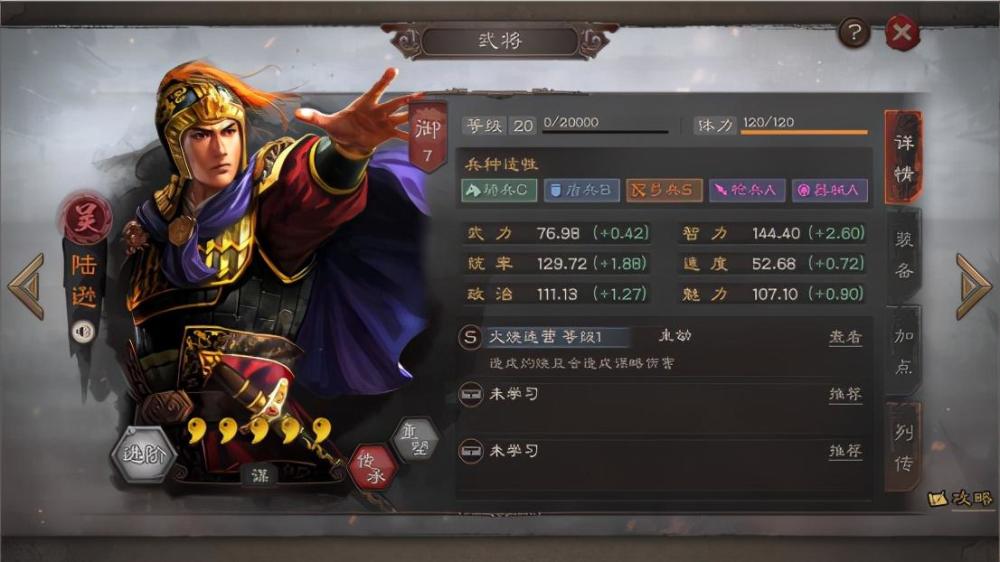Switch to the 加点 side tab

(x=904, y=351)
